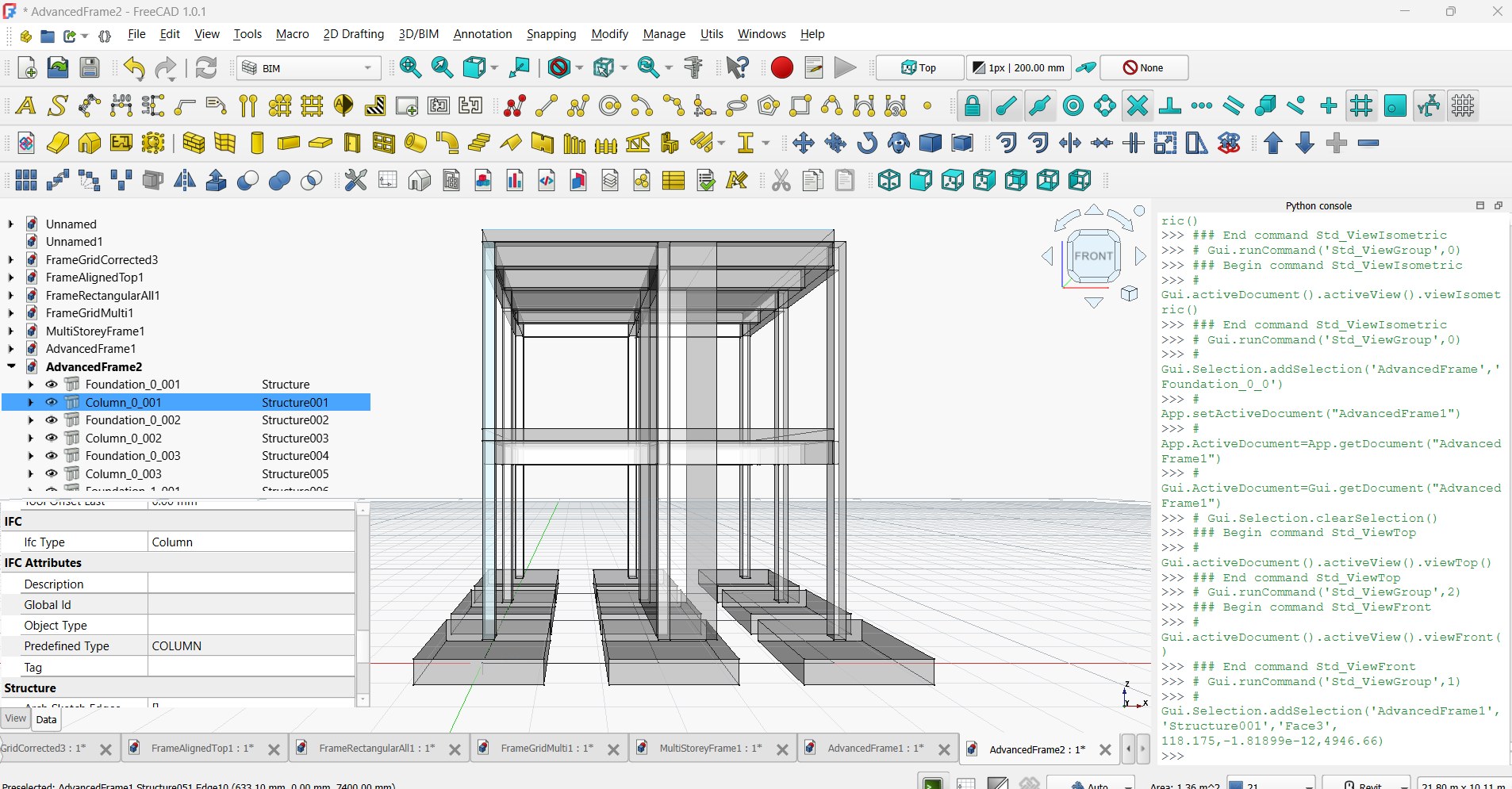The height and width of the screenshot is (789, 1512).
Task: Toggle snap to grid
Action: coord(1360,105)
